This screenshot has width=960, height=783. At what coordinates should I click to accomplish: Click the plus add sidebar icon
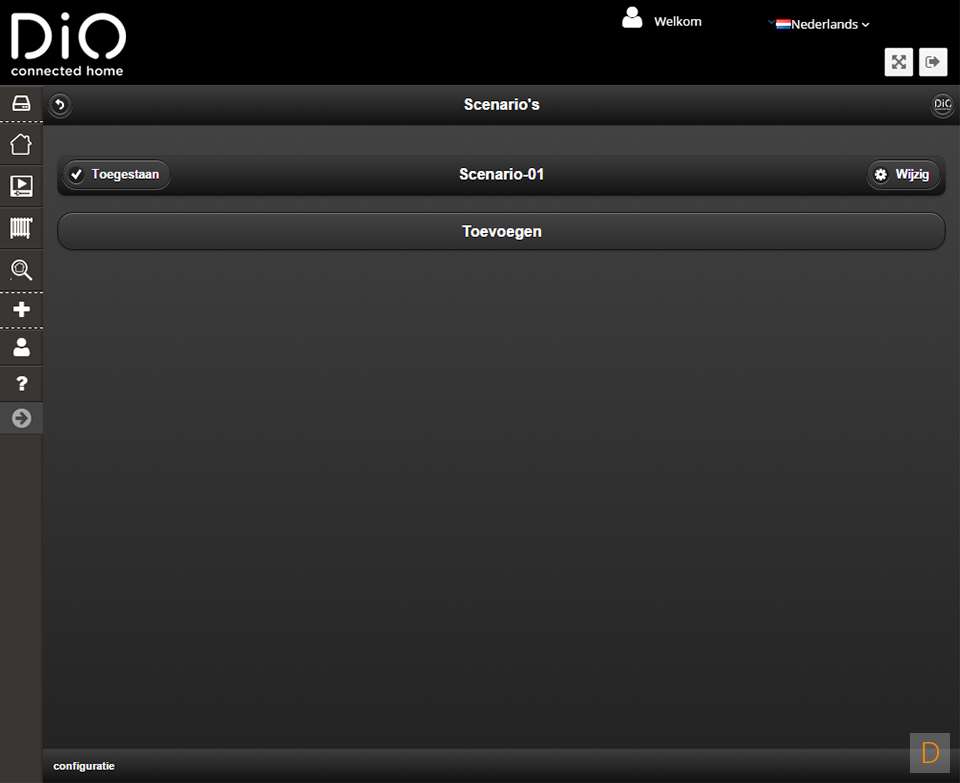click(x=21, y=309)
